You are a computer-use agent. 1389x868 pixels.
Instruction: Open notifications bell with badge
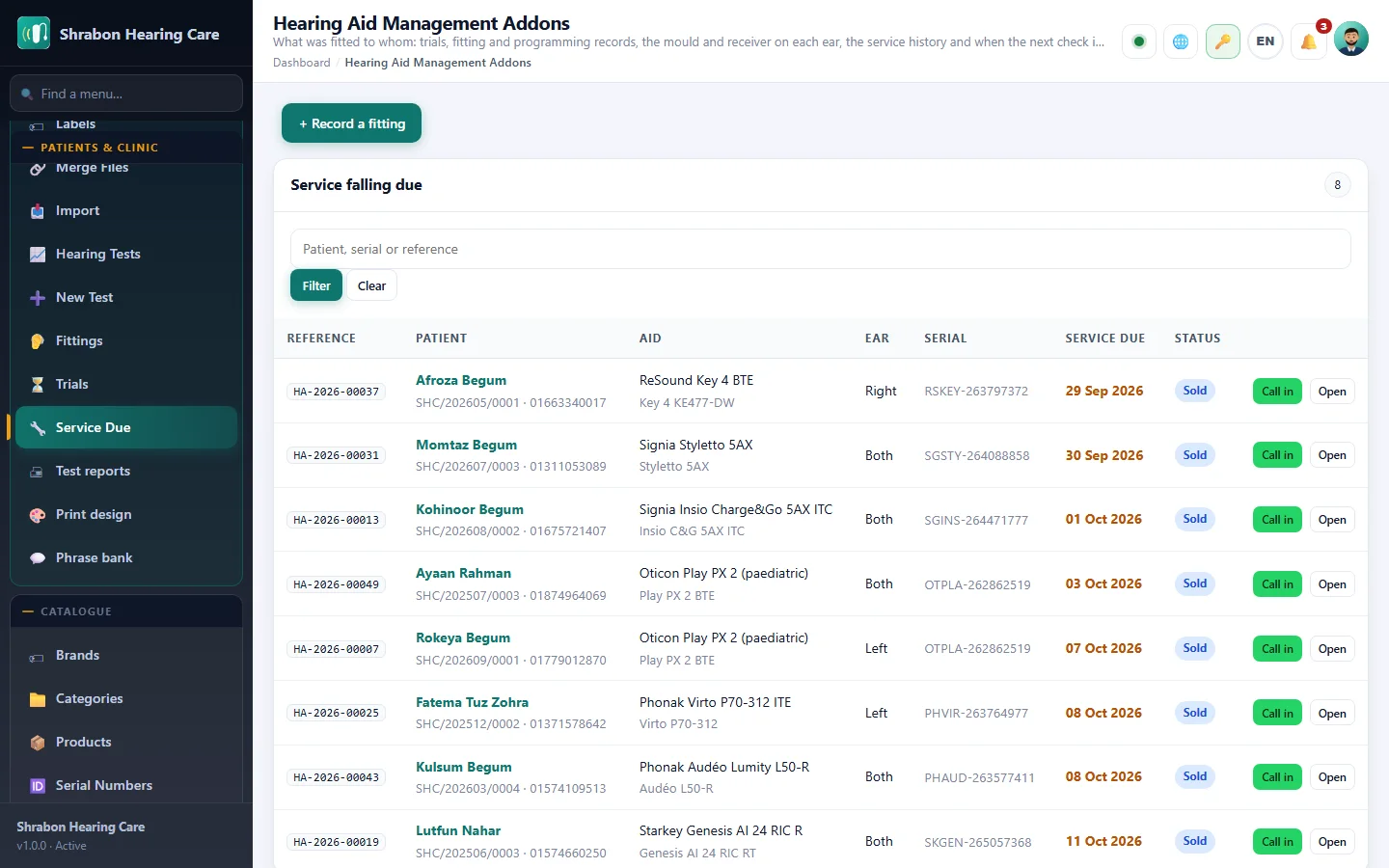click(1309, 41)
